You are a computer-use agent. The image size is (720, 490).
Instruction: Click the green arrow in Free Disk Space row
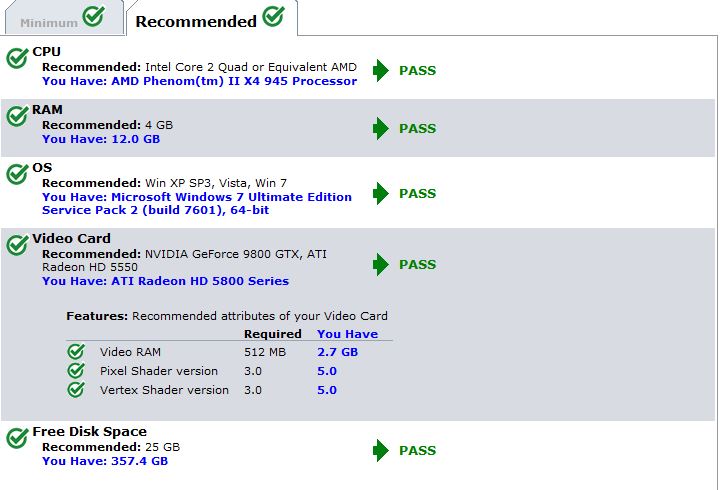pyautogui.click(x=381, y=451)
